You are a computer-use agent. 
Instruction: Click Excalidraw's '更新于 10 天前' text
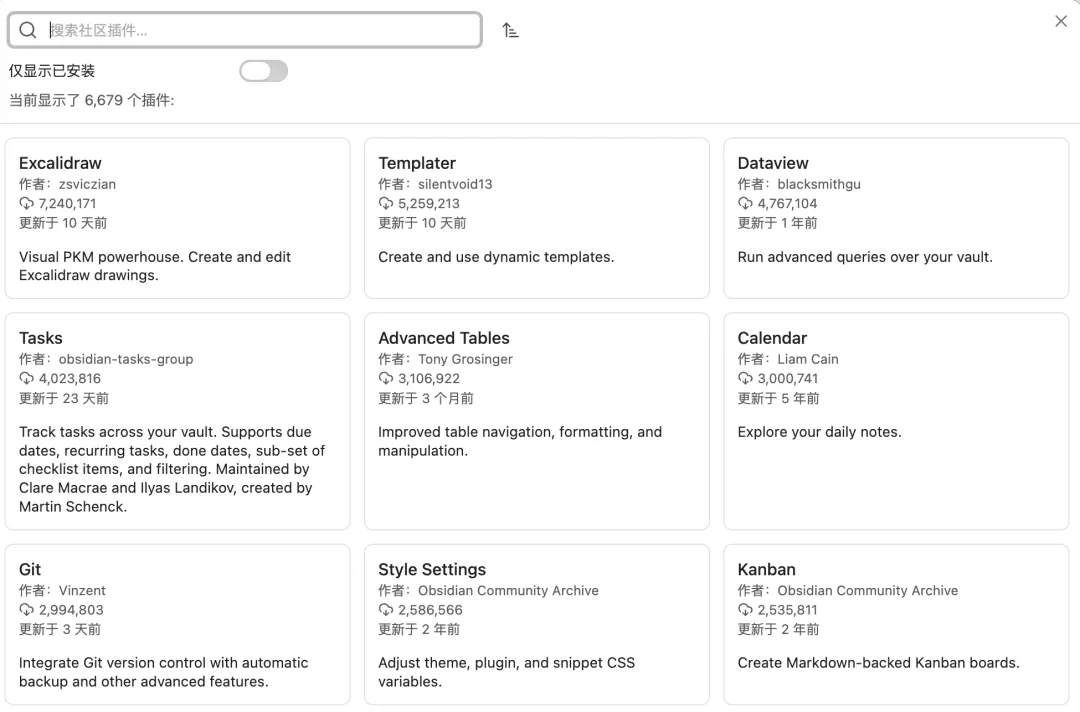(63, 223)
